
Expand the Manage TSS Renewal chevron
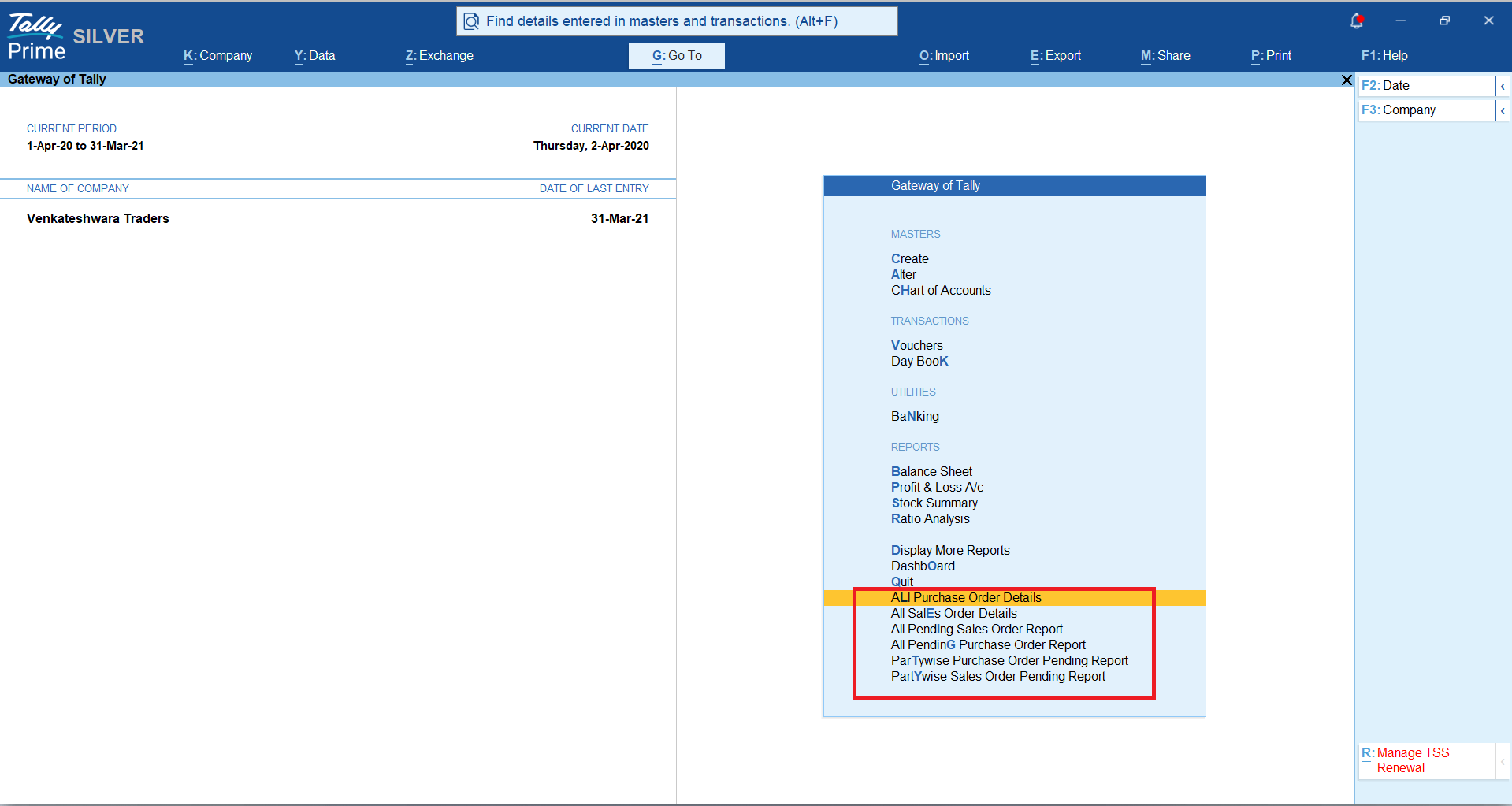pos(1503,761)
